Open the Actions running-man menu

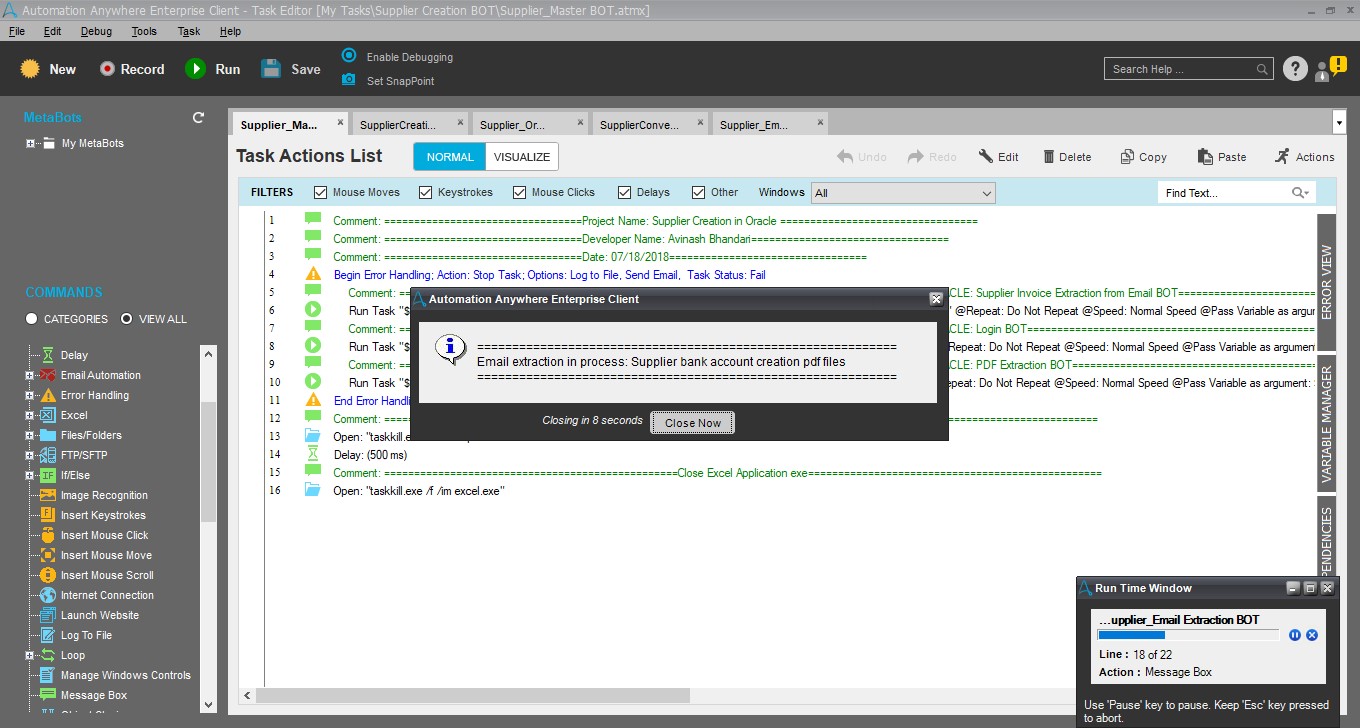click(1282, 157)
